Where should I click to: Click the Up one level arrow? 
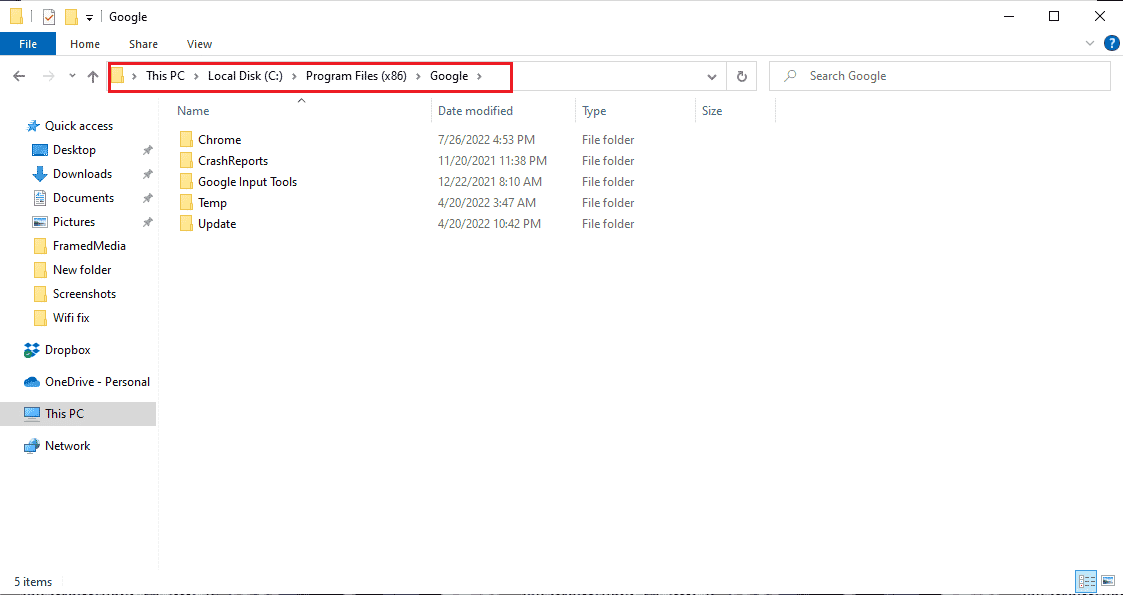point(93,76)
